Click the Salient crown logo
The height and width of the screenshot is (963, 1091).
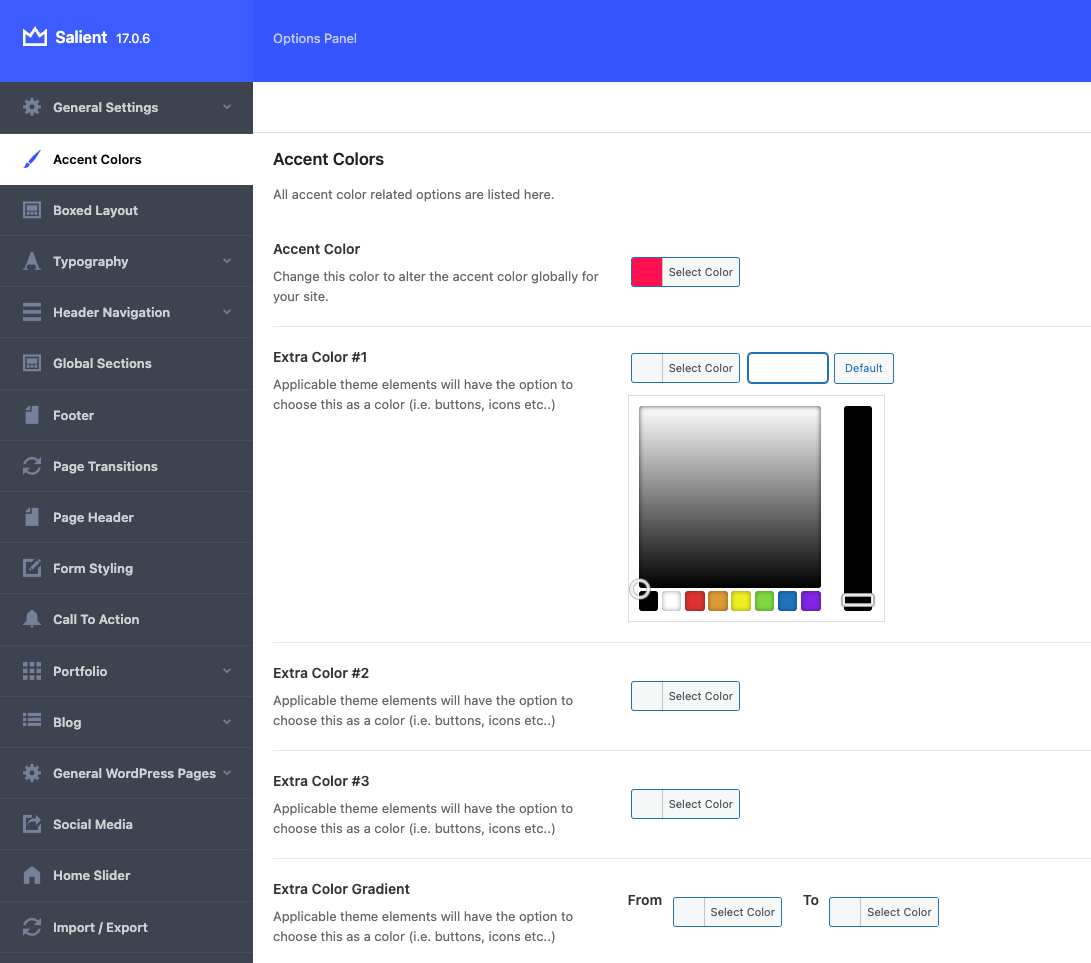pos(33,36)
